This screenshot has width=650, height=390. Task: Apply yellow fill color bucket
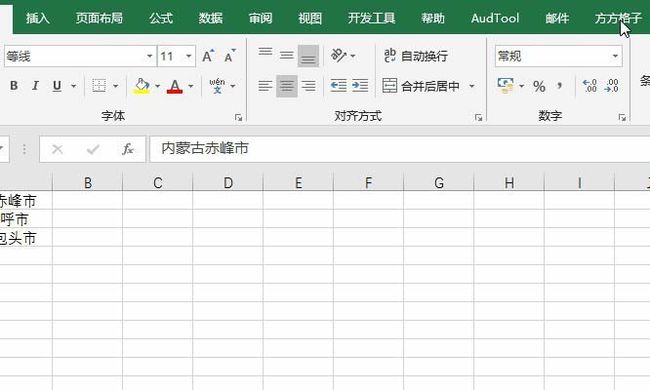point(141,86)
